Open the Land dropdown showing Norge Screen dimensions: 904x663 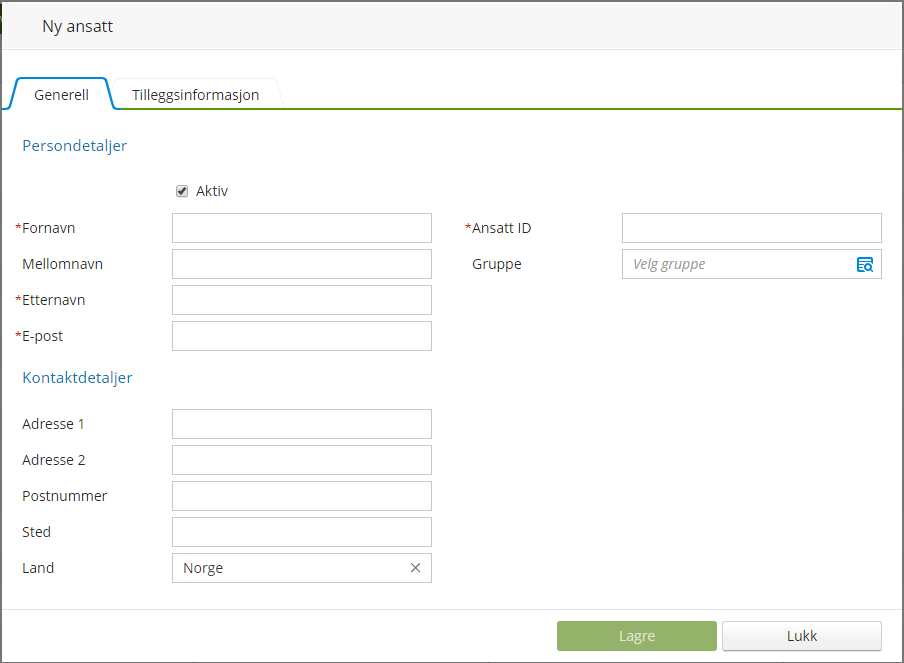[302, 568]
